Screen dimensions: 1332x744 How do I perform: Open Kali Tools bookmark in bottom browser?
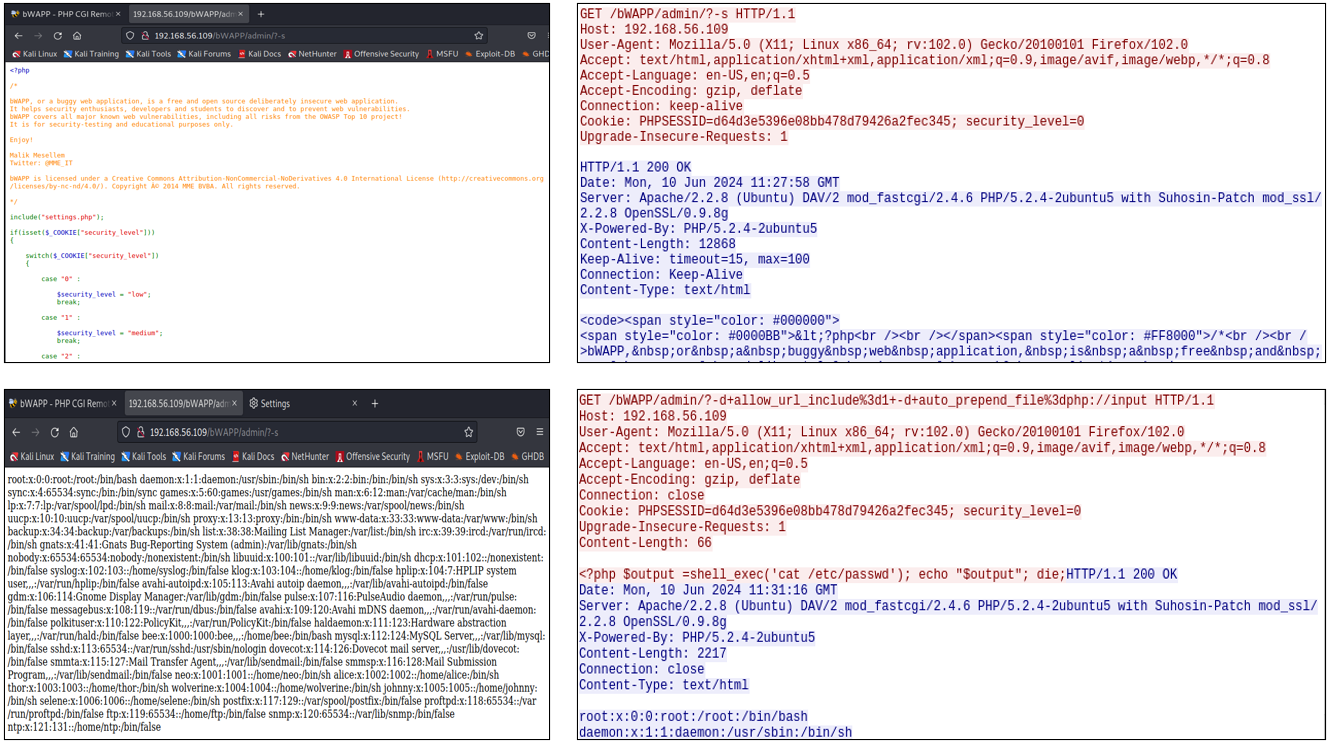coord(144,456)
